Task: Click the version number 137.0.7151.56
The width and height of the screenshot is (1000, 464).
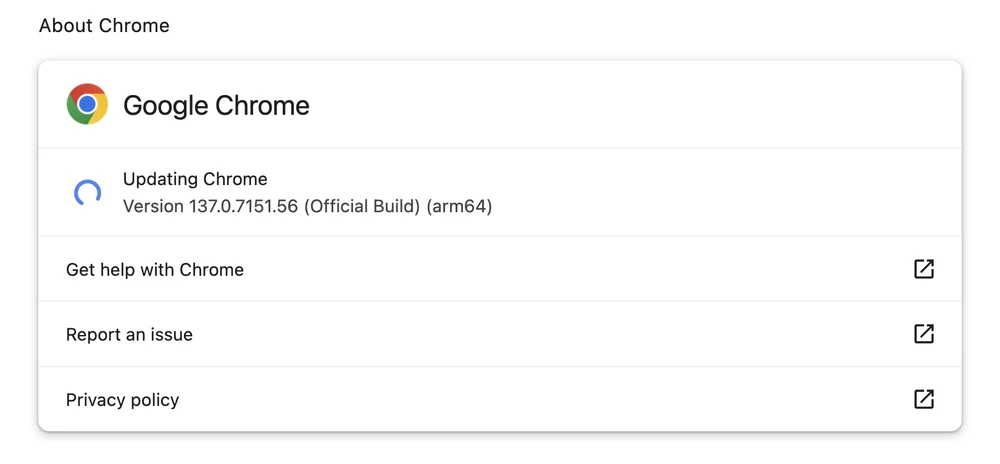Action: click(x=243, y=207)
